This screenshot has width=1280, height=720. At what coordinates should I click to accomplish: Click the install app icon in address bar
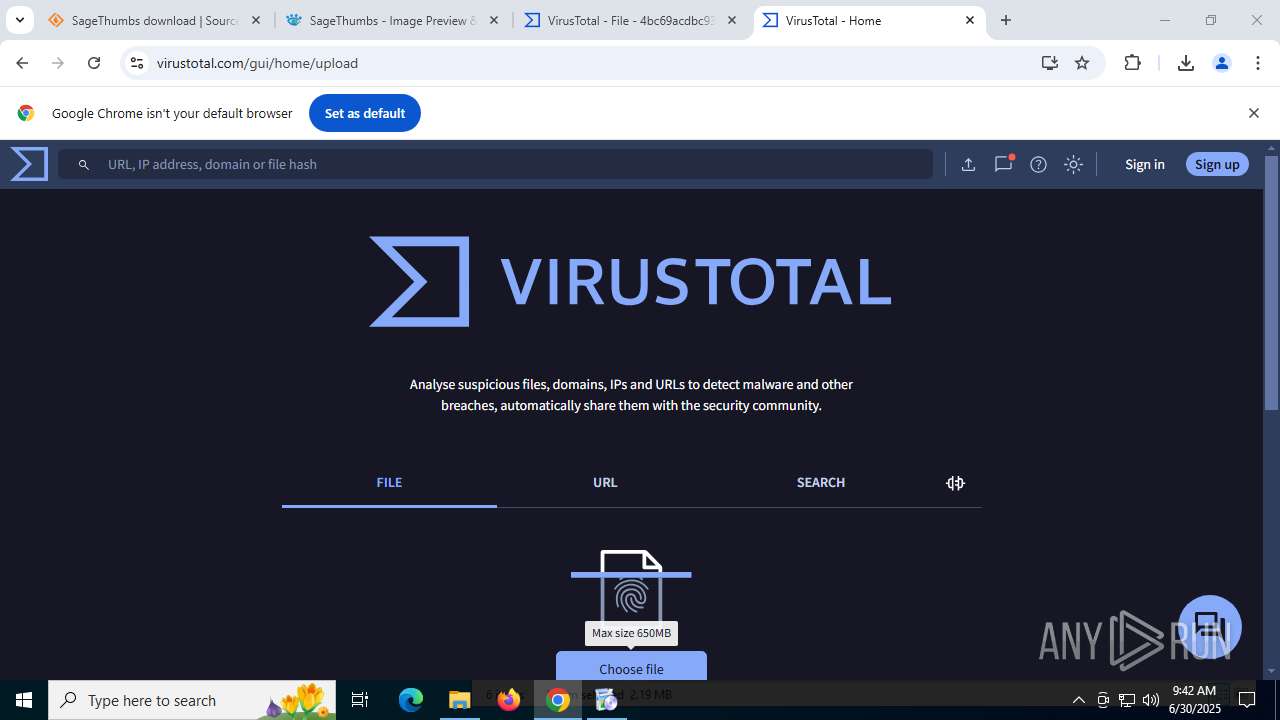tap(1049, 63)
